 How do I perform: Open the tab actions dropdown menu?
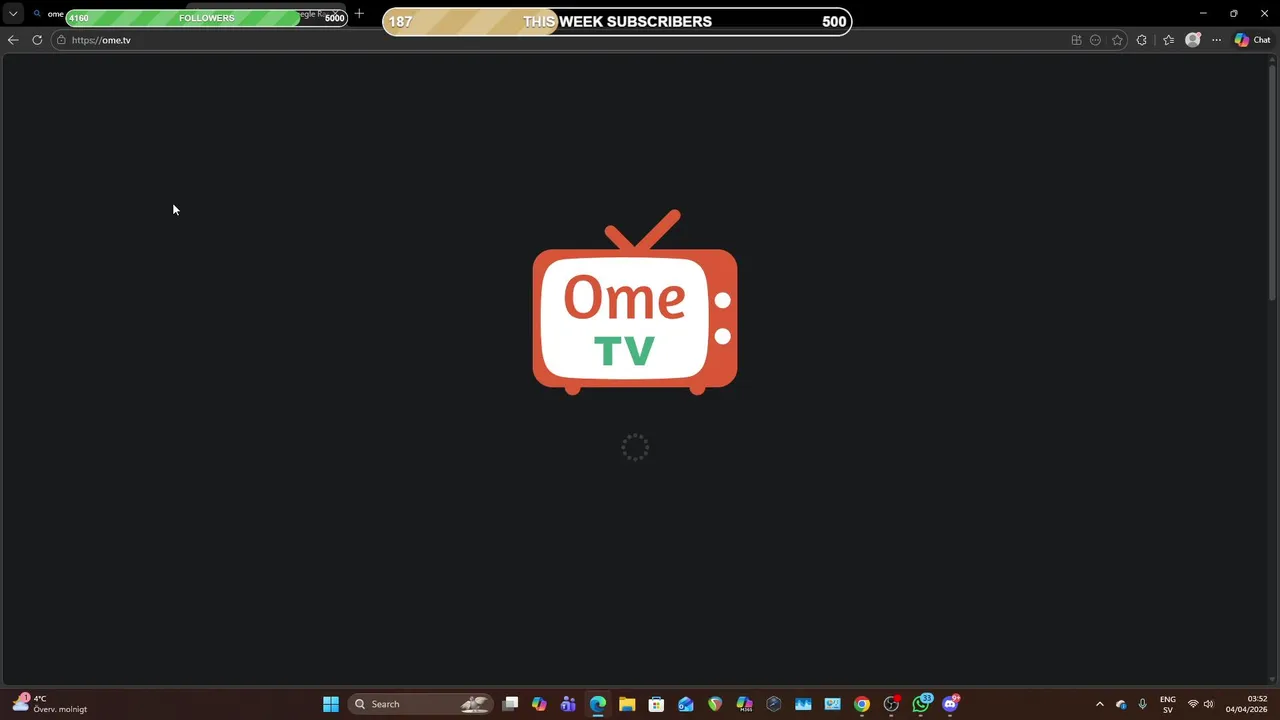tap(13, 14)
